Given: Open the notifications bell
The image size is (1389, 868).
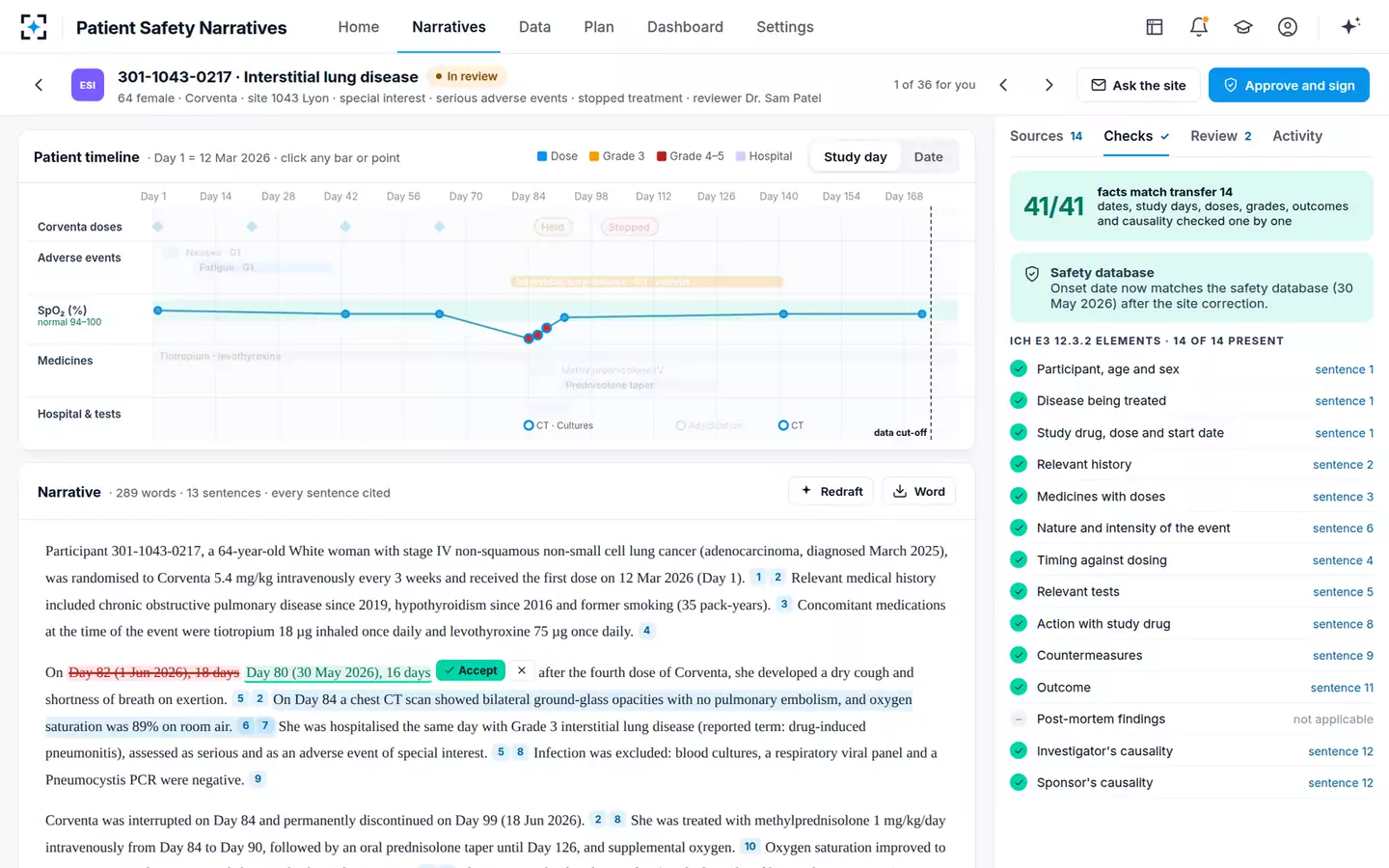Looking at the screenshot, I should click(x=1199, y=27).
